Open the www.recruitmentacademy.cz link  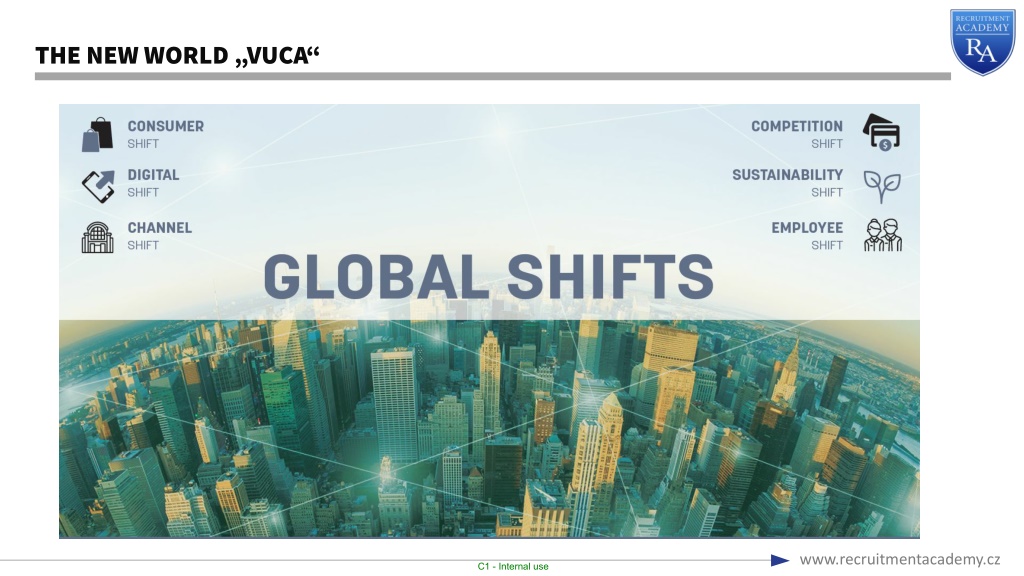point(899,560)
